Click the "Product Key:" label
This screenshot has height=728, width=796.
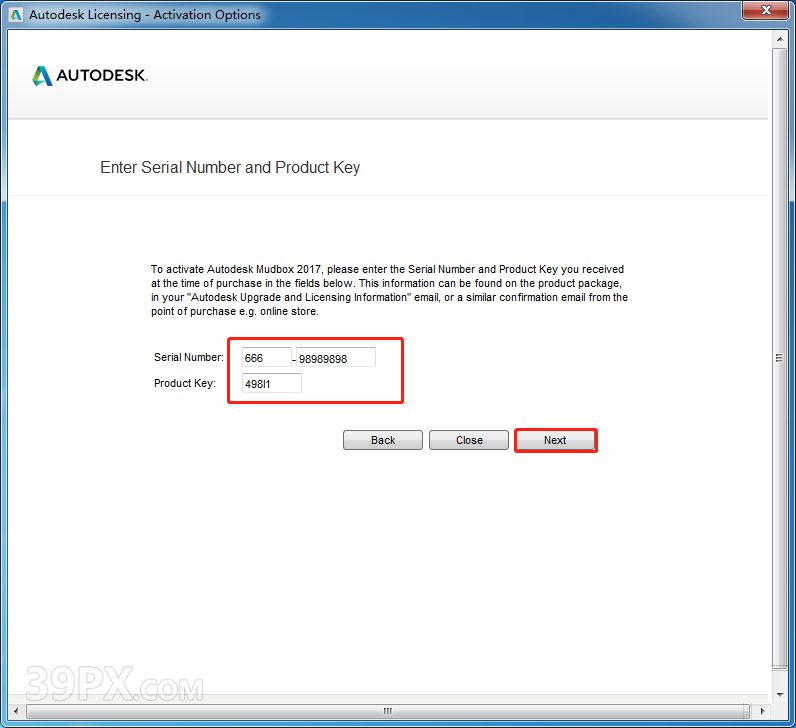(185, 384)
